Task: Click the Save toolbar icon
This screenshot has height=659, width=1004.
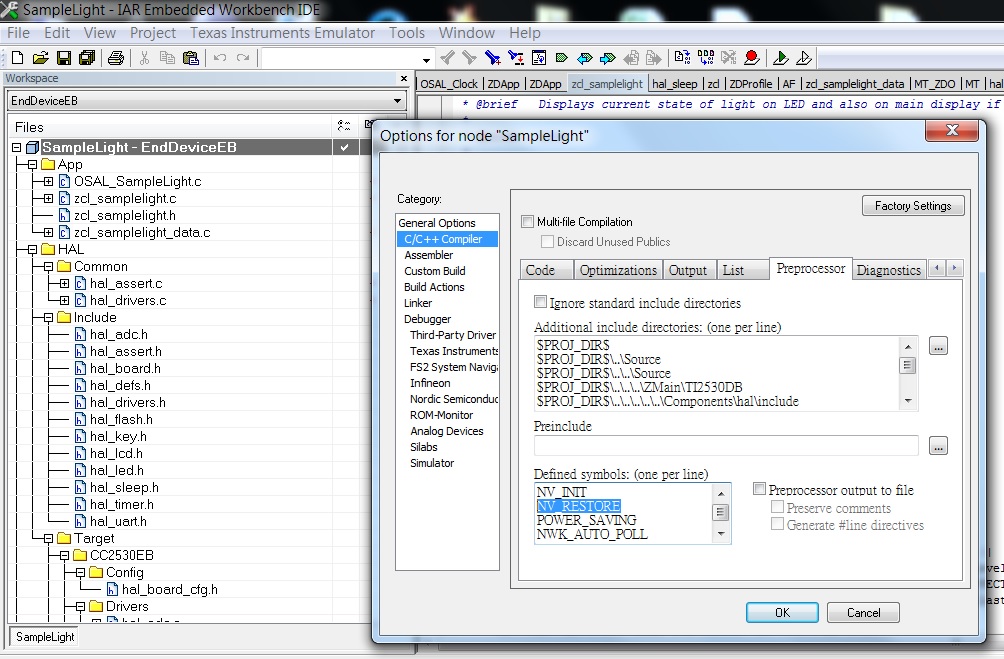Action: pyautogui.click(x=63, y=58)
